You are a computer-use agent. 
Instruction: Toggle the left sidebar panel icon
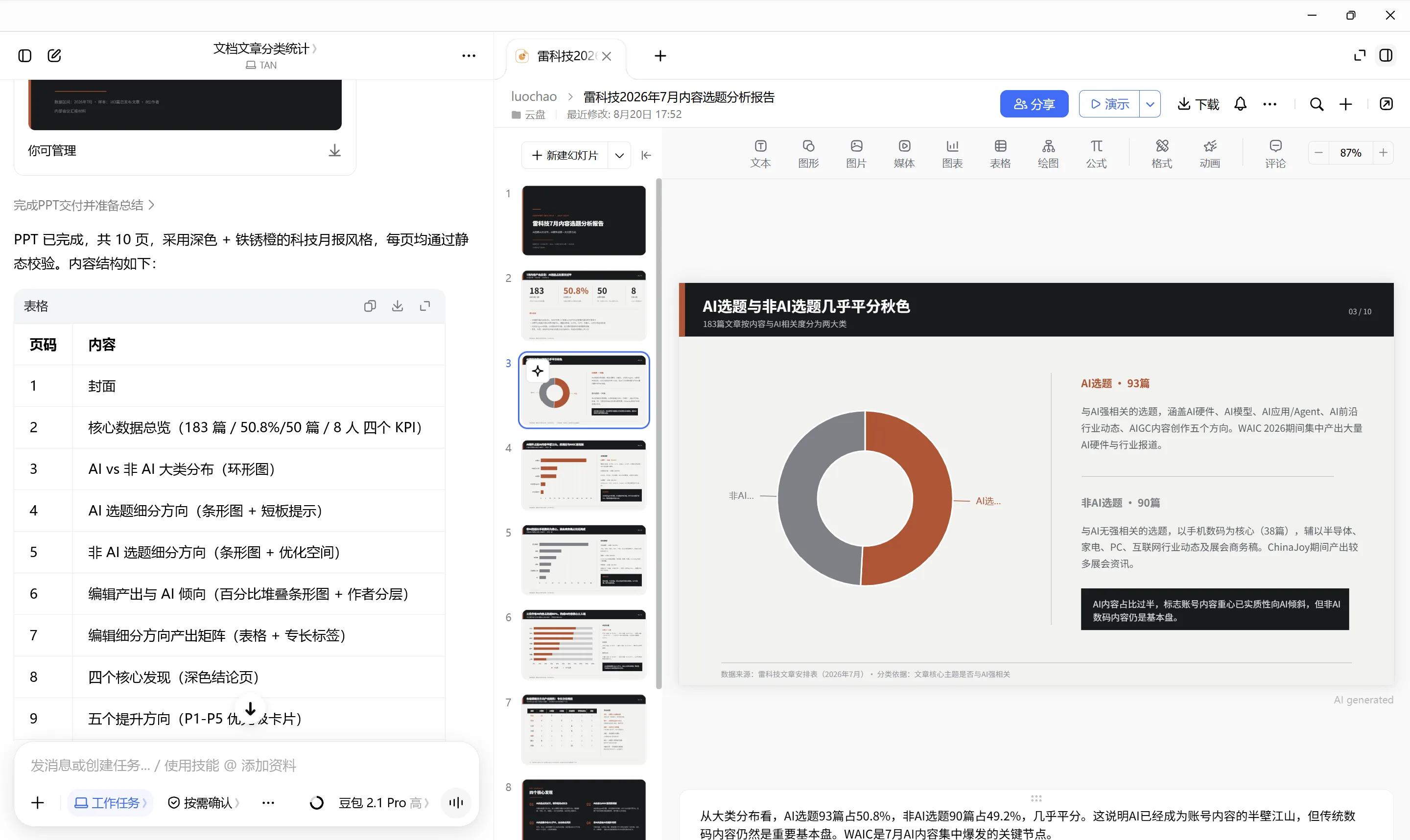pyautogui.click(x=24, y=55)
